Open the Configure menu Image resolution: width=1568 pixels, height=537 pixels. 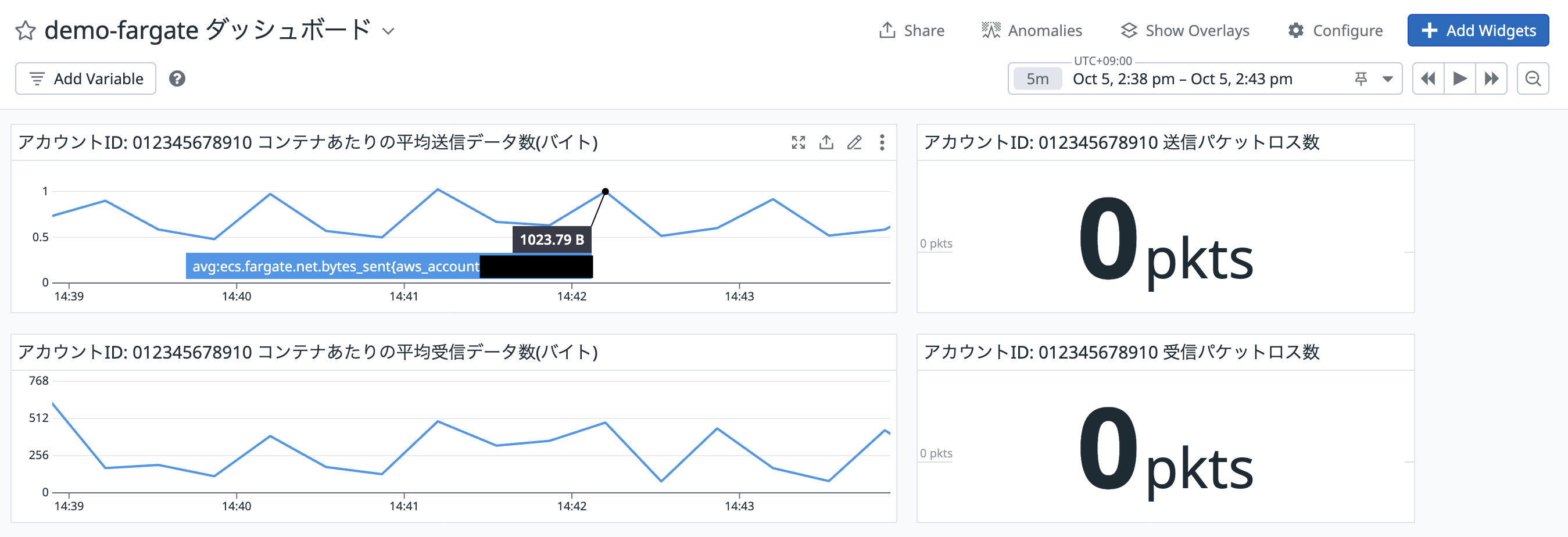[x=1335, y=30]
